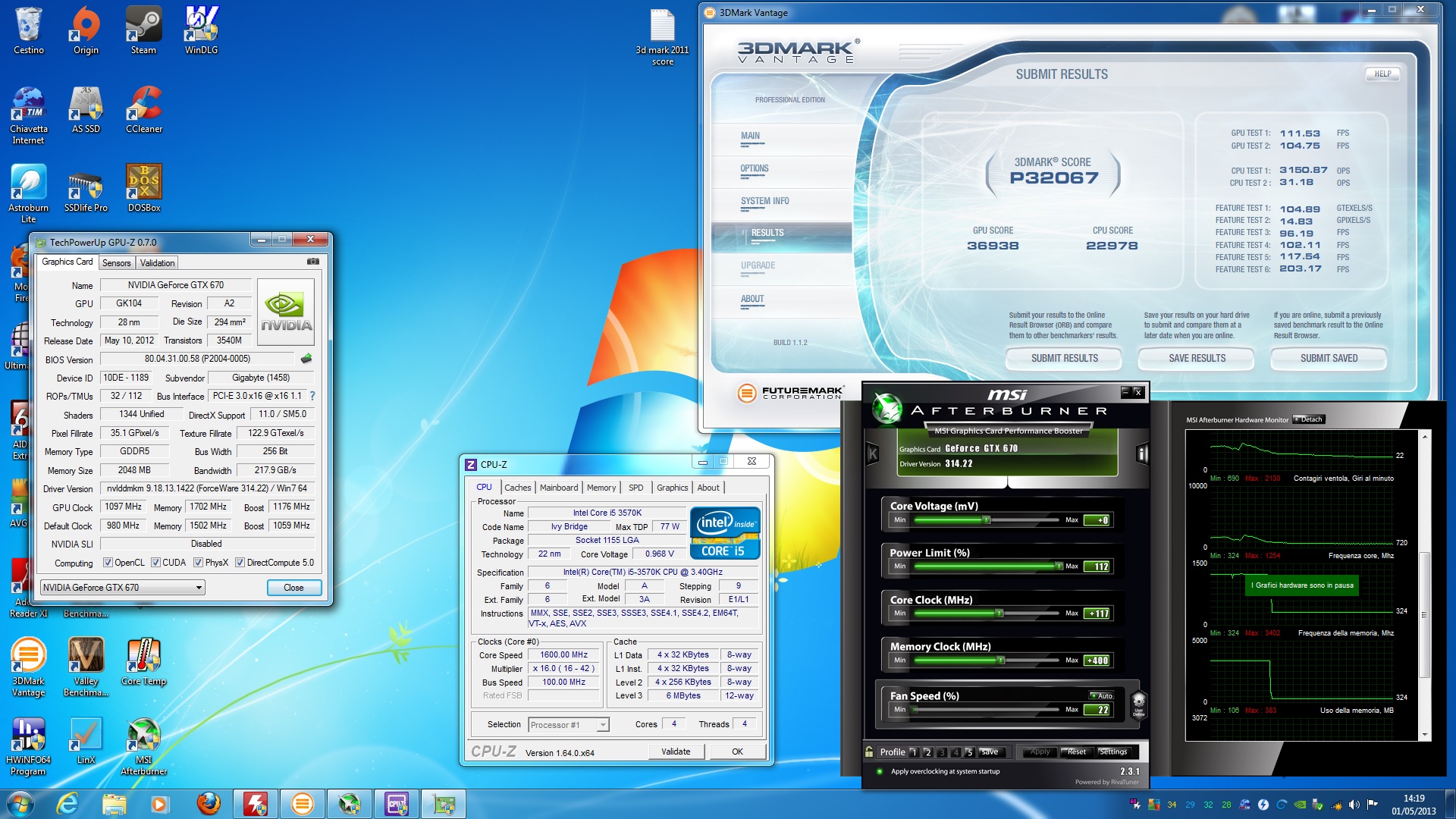
Task: Click the Afterburner profile lock icon
Action: pos(869,752)
